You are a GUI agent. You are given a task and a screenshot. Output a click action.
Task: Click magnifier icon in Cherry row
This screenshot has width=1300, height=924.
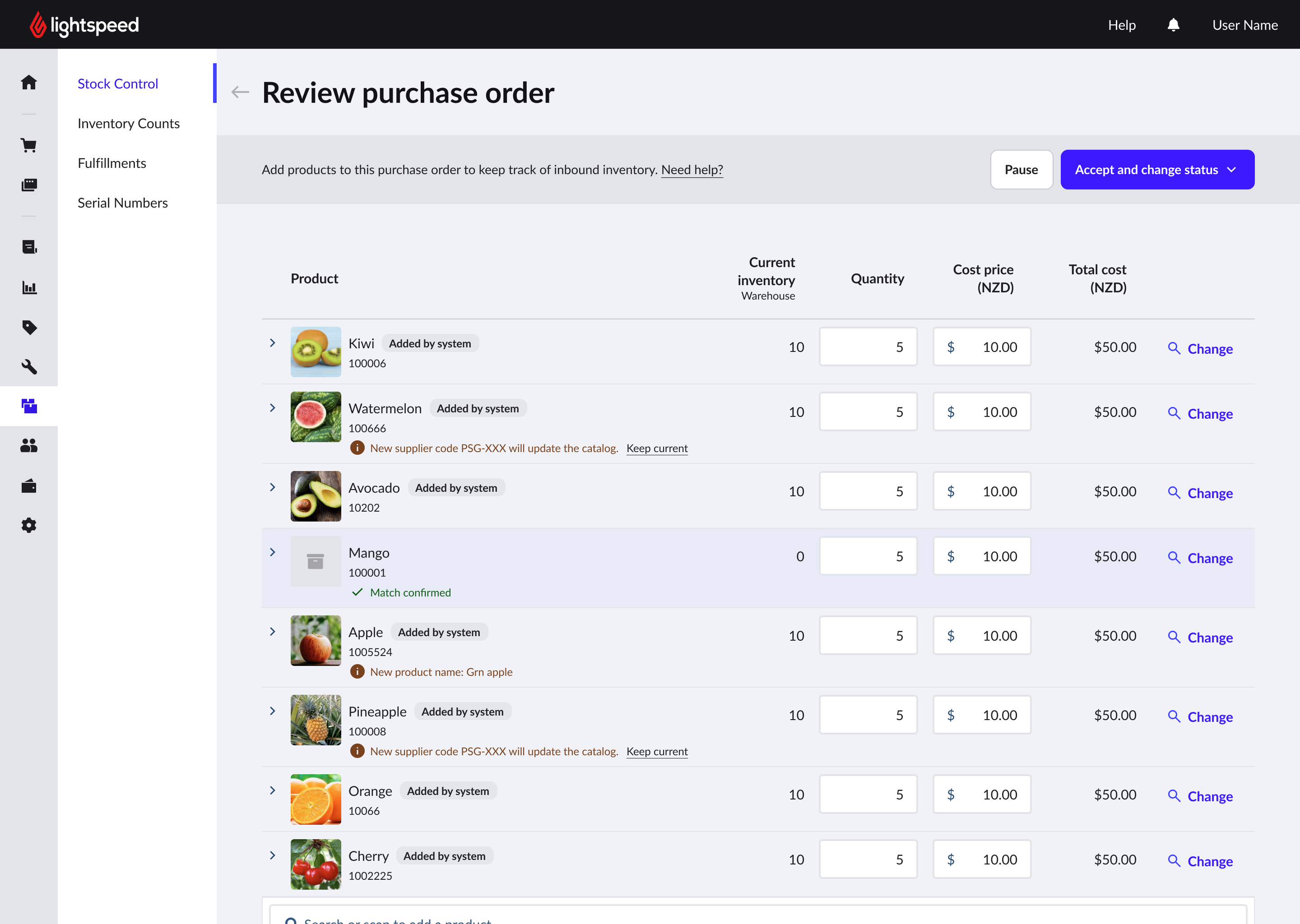[1174, 861]
